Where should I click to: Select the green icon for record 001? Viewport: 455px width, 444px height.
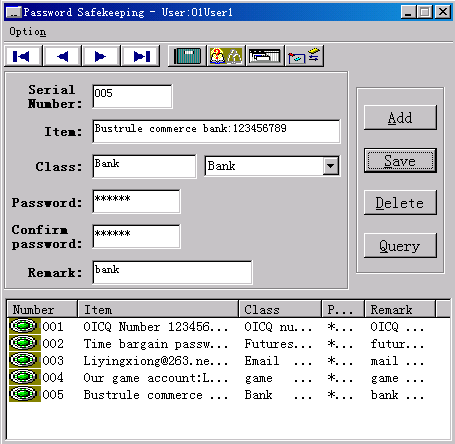click(x=23, y=326)
